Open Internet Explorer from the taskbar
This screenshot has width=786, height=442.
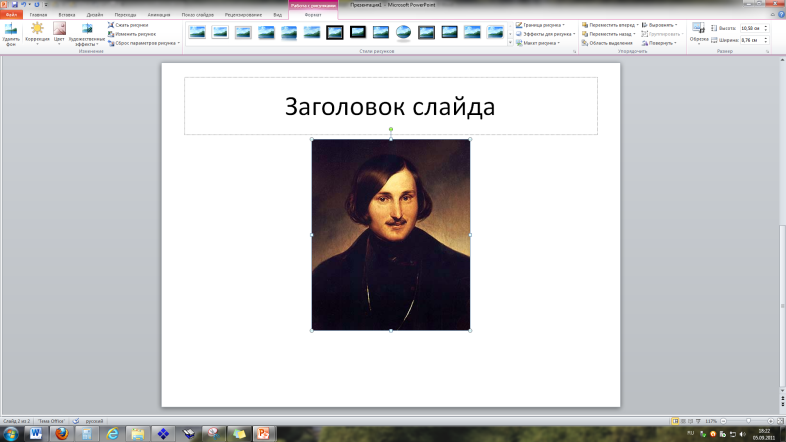pyautogui.click(x=113, y=434)
